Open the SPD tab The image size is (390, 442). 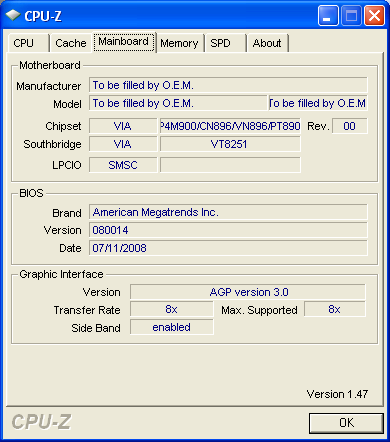coord(225,43)
